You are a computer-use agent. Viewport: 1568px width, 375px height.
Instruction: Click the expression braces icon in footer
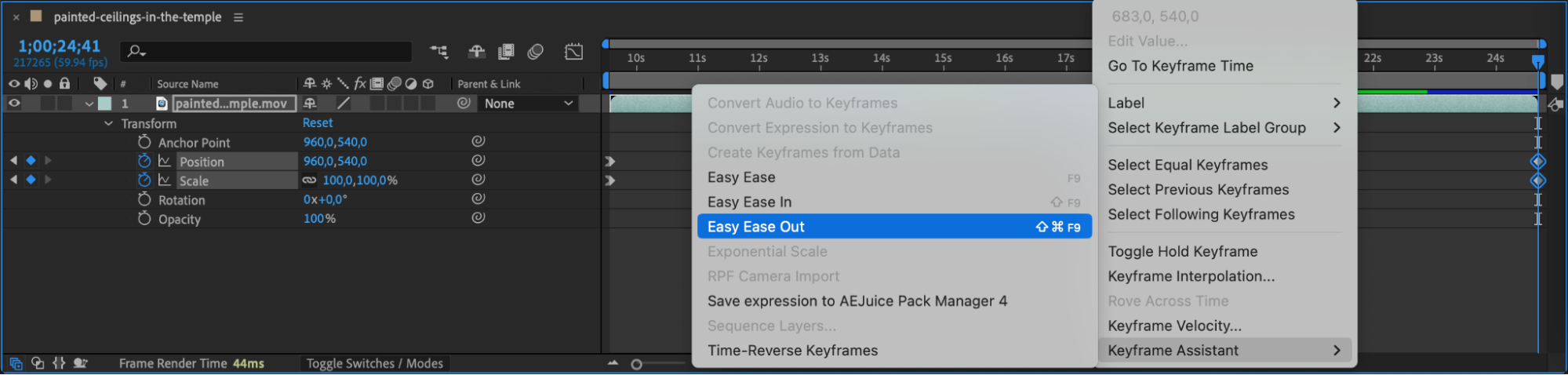(59, 363)
